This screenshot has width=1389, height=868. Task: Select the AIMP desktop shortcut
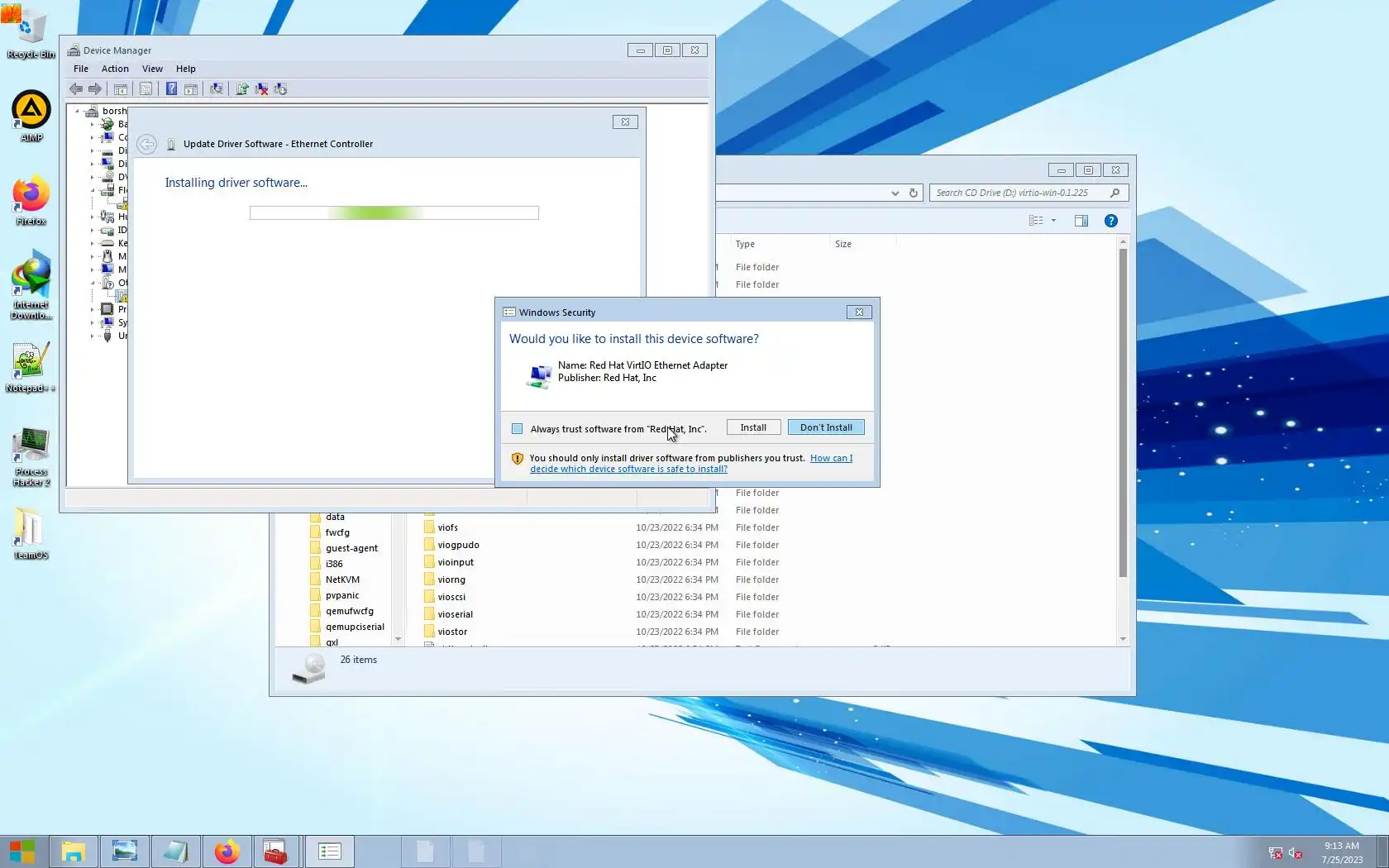pyautogui.click(x=31, y=117)
